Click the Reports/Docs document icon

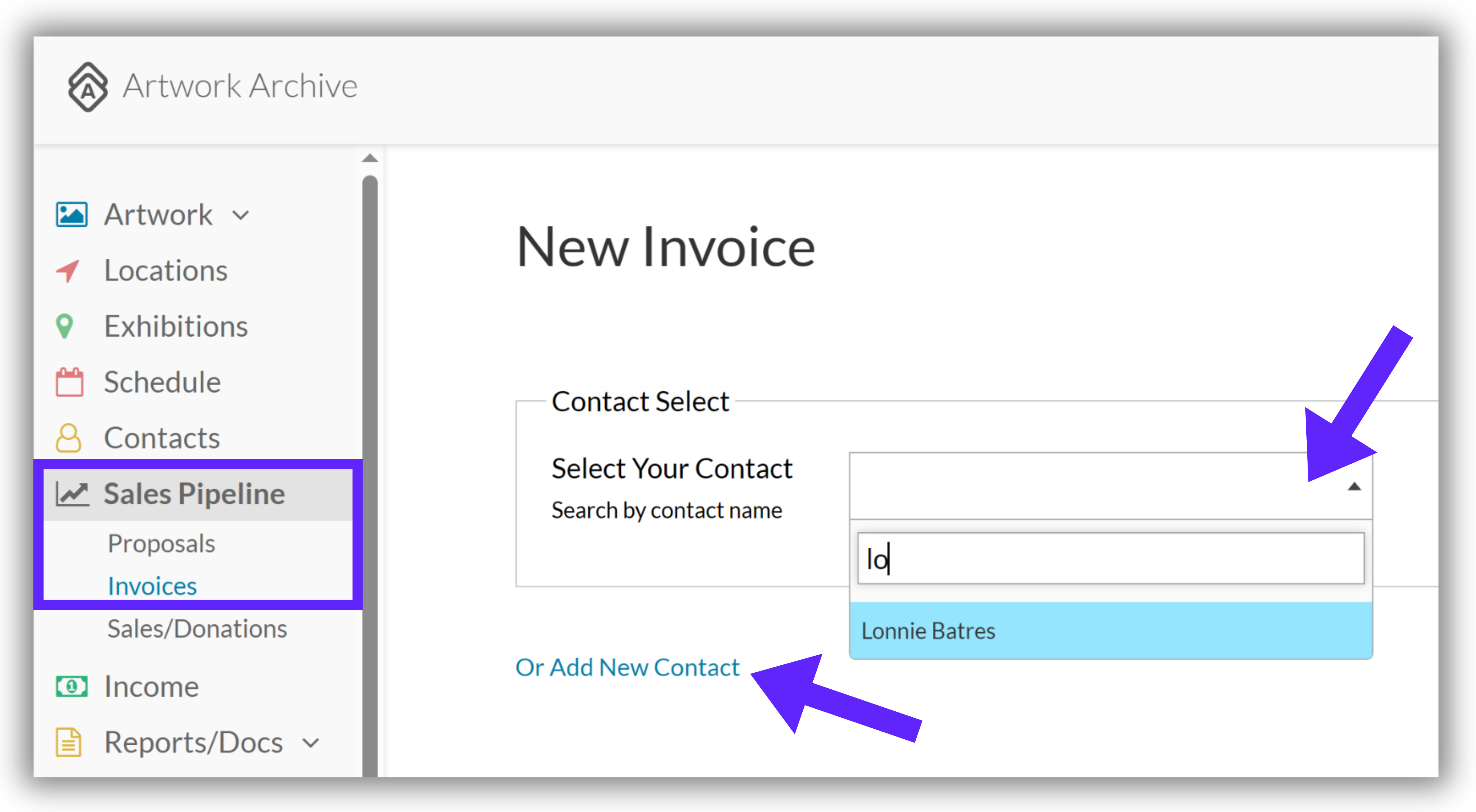pyautogui.click(x=68, y=742)
